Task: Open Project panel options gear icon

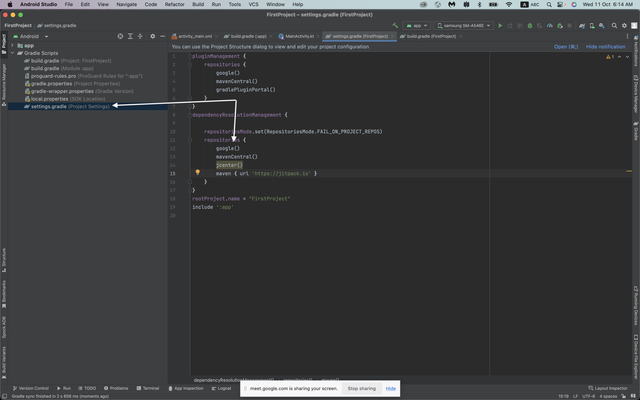Action: (x=153, y=36)
